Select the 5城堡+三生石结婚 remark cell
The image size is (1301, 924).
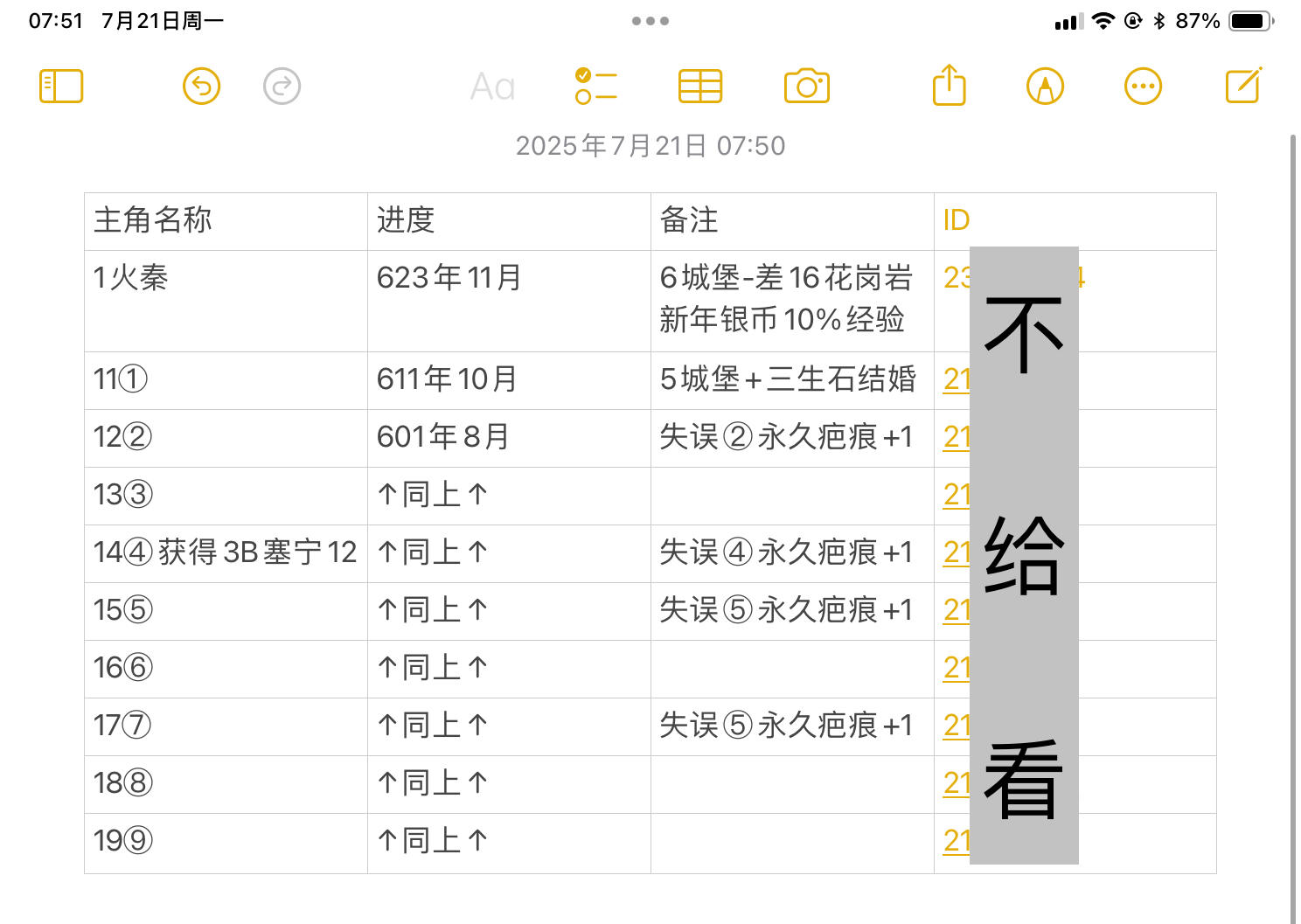point(792,380)
